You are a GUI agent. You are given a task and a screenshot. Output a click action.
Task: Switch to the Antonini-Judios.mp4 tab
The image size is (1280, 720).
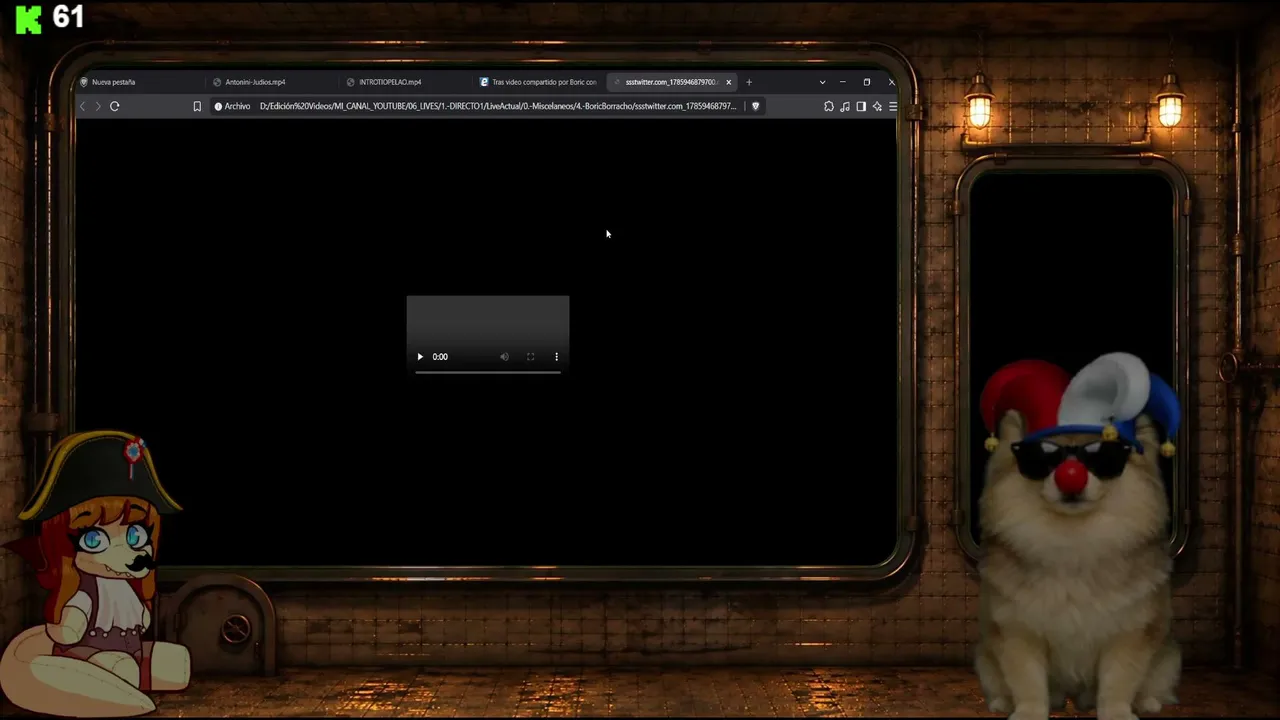coord(273,82)
